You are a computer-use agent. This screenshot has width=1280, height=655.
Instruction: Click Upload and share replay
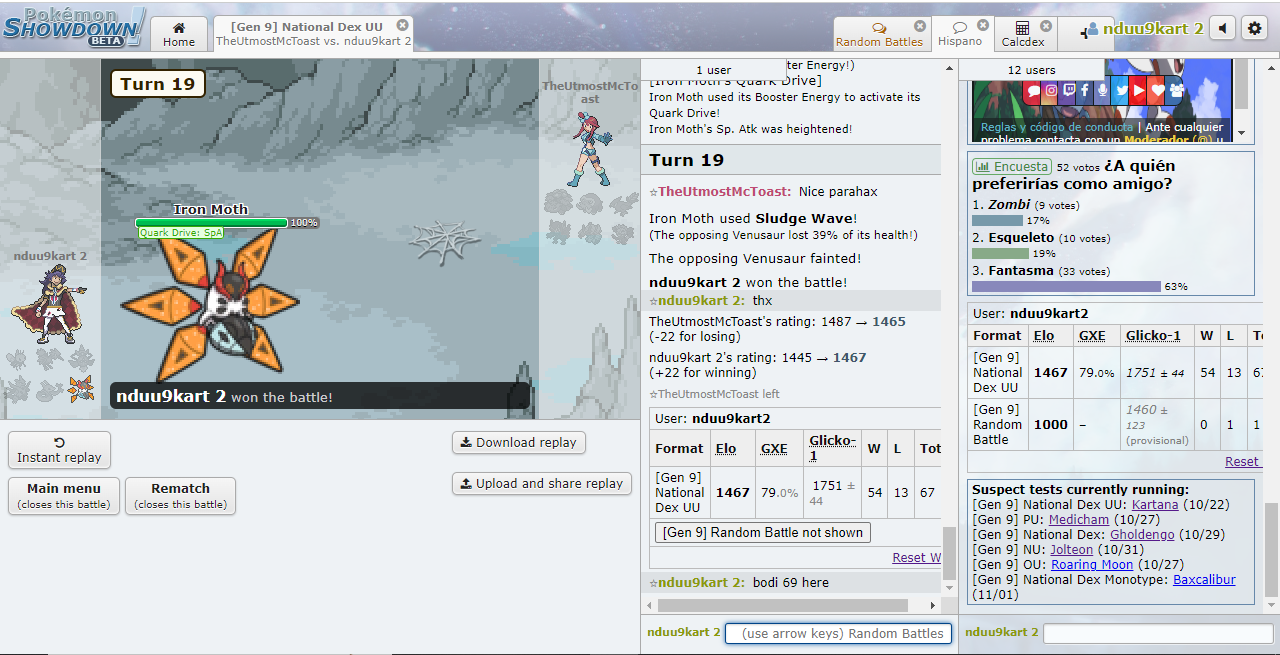541,484
